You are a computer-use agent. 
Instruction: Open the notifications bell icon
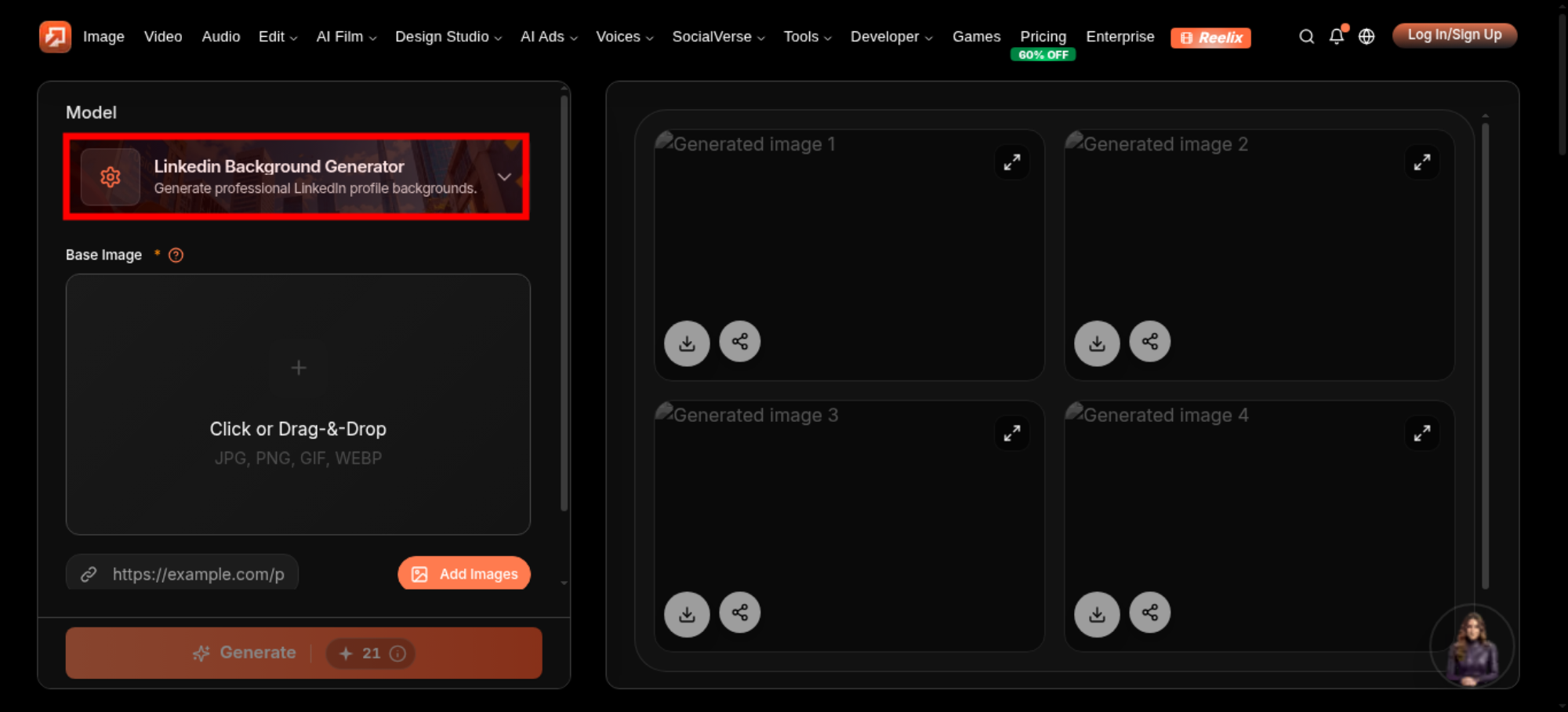click(x=1337, y=36)
